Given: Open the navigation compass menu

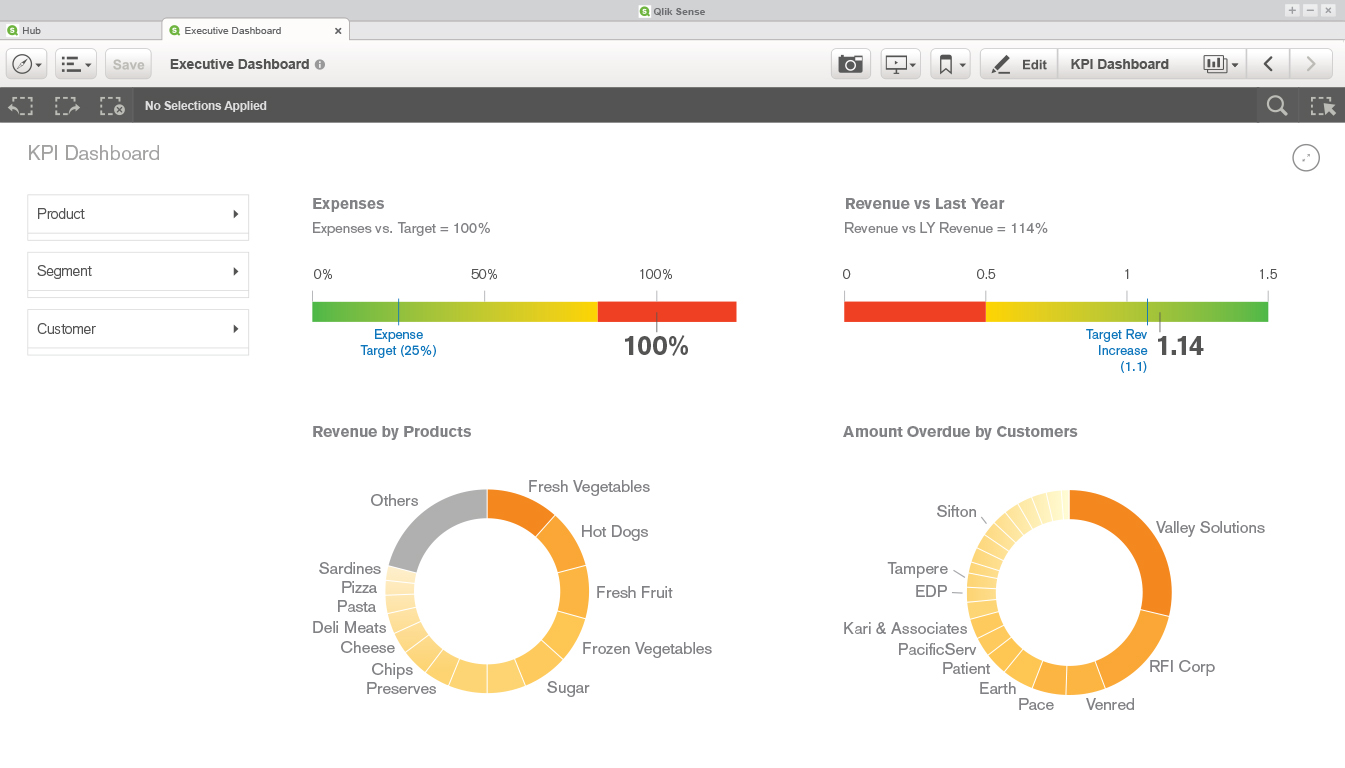Looking at the screenshot, I should click(27, 64).
